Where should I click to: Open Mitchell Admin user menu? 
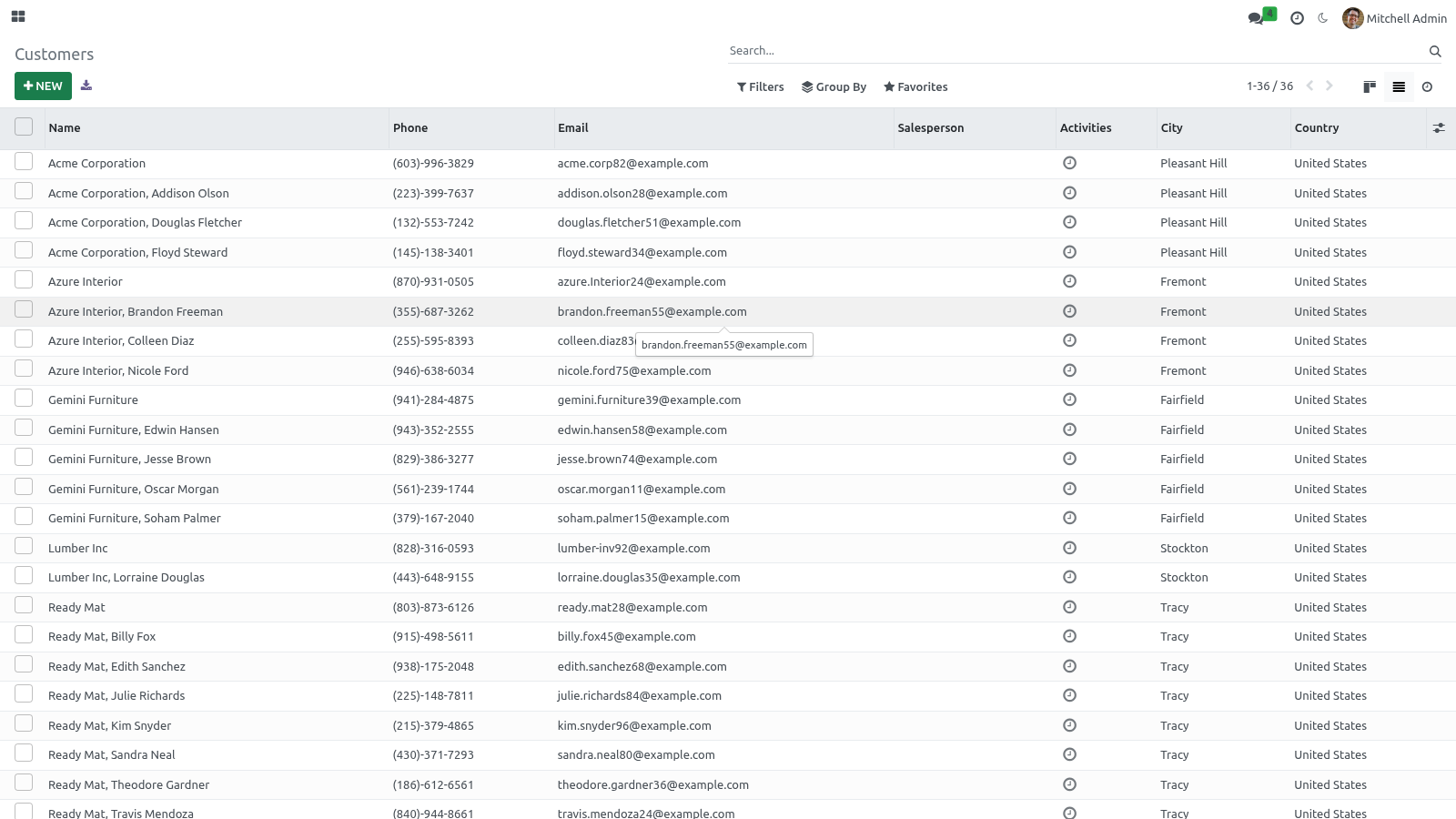click(1394, 18)
